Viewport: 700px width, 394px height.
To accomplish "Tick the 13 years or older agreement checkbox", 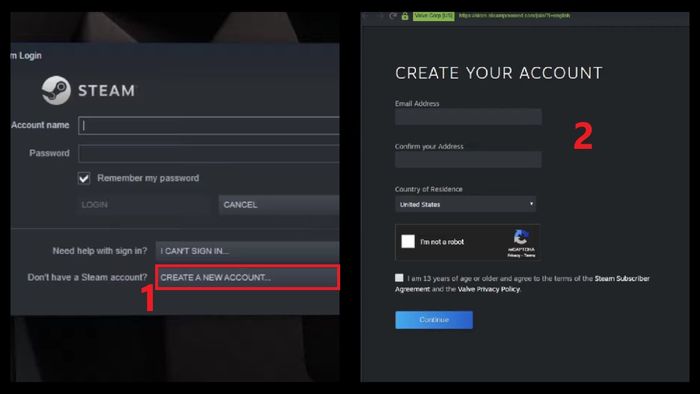I will point(399,278).
